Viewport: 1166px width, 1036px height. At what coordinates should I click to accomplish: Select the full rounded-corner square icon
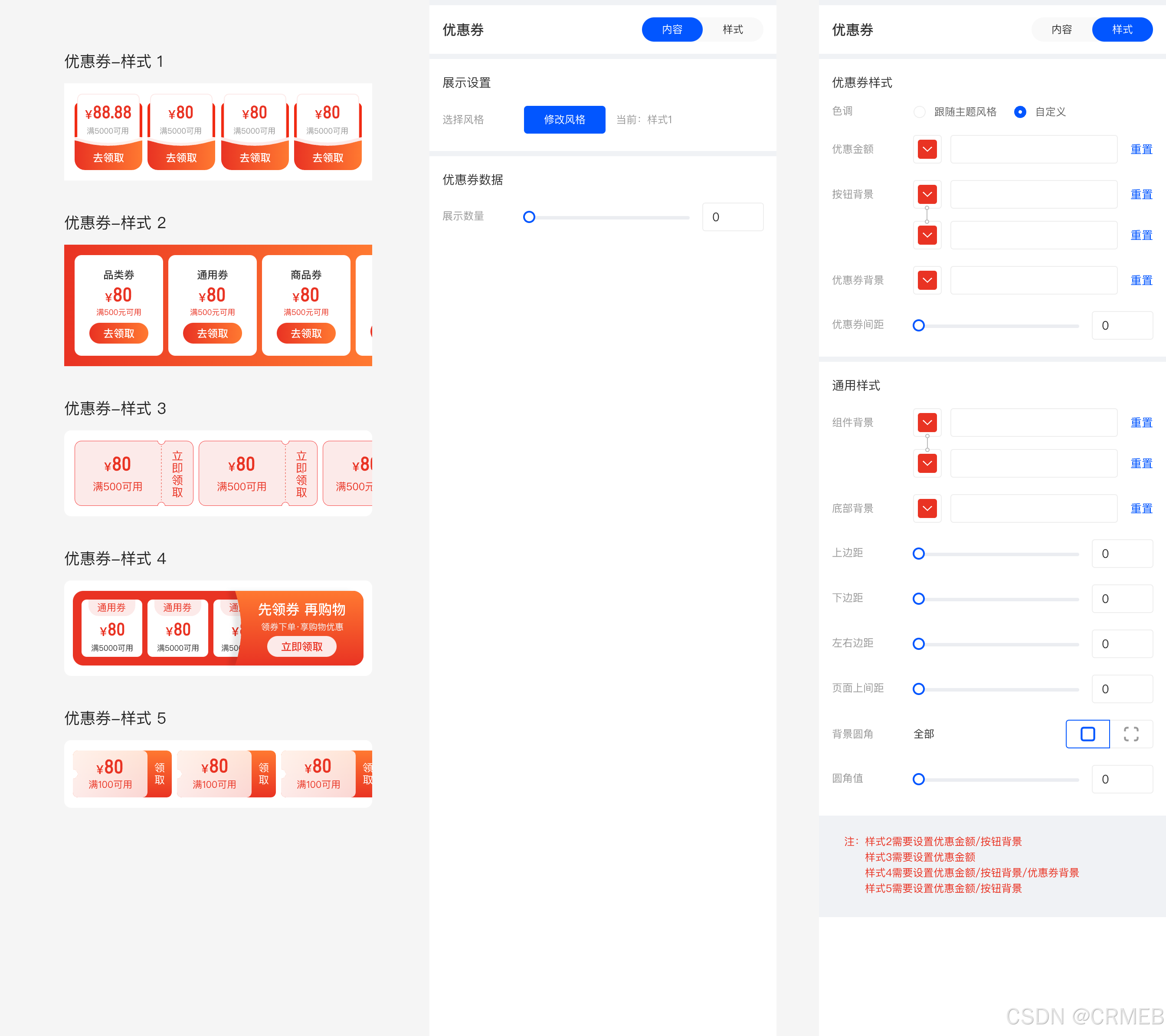[x=1087, y=734]
